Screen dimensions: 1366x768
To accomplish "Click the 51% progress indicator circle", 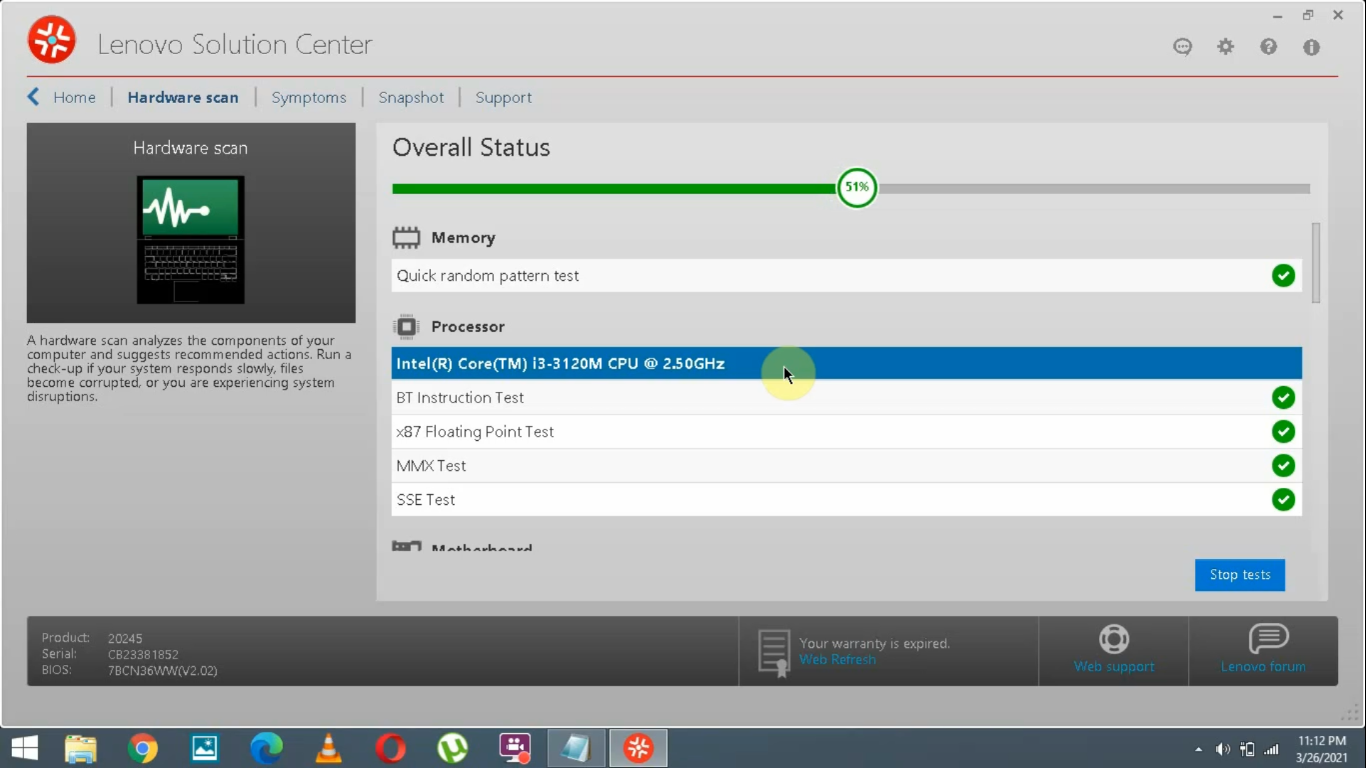I will click(x=857, y=187).
